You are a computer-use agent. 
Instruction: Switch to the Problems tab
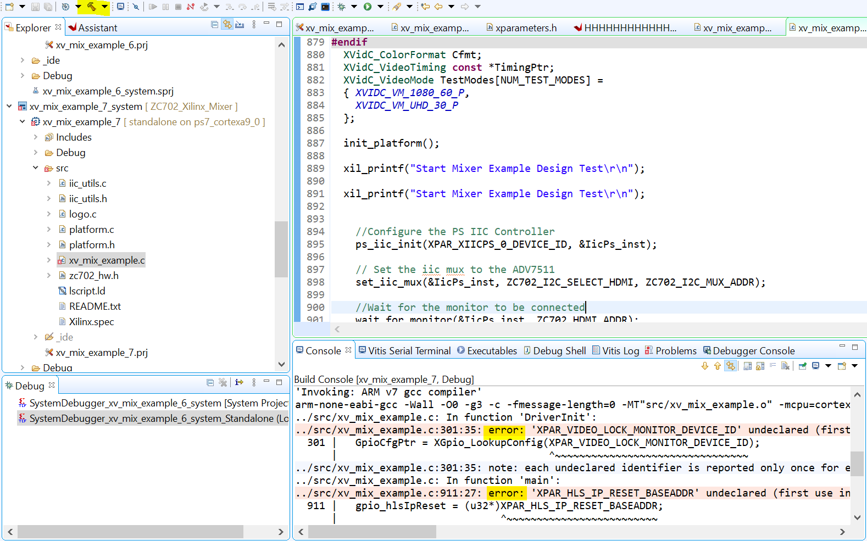671,351
